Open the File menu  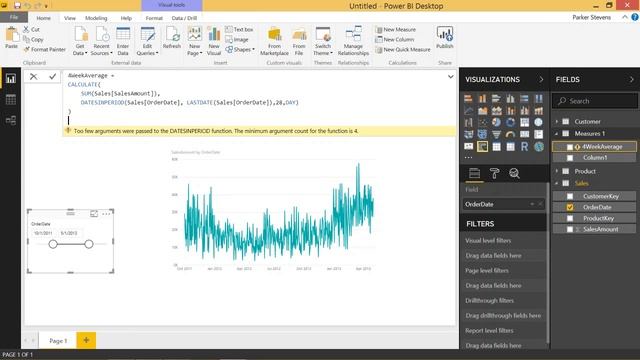tap(14, 17)
